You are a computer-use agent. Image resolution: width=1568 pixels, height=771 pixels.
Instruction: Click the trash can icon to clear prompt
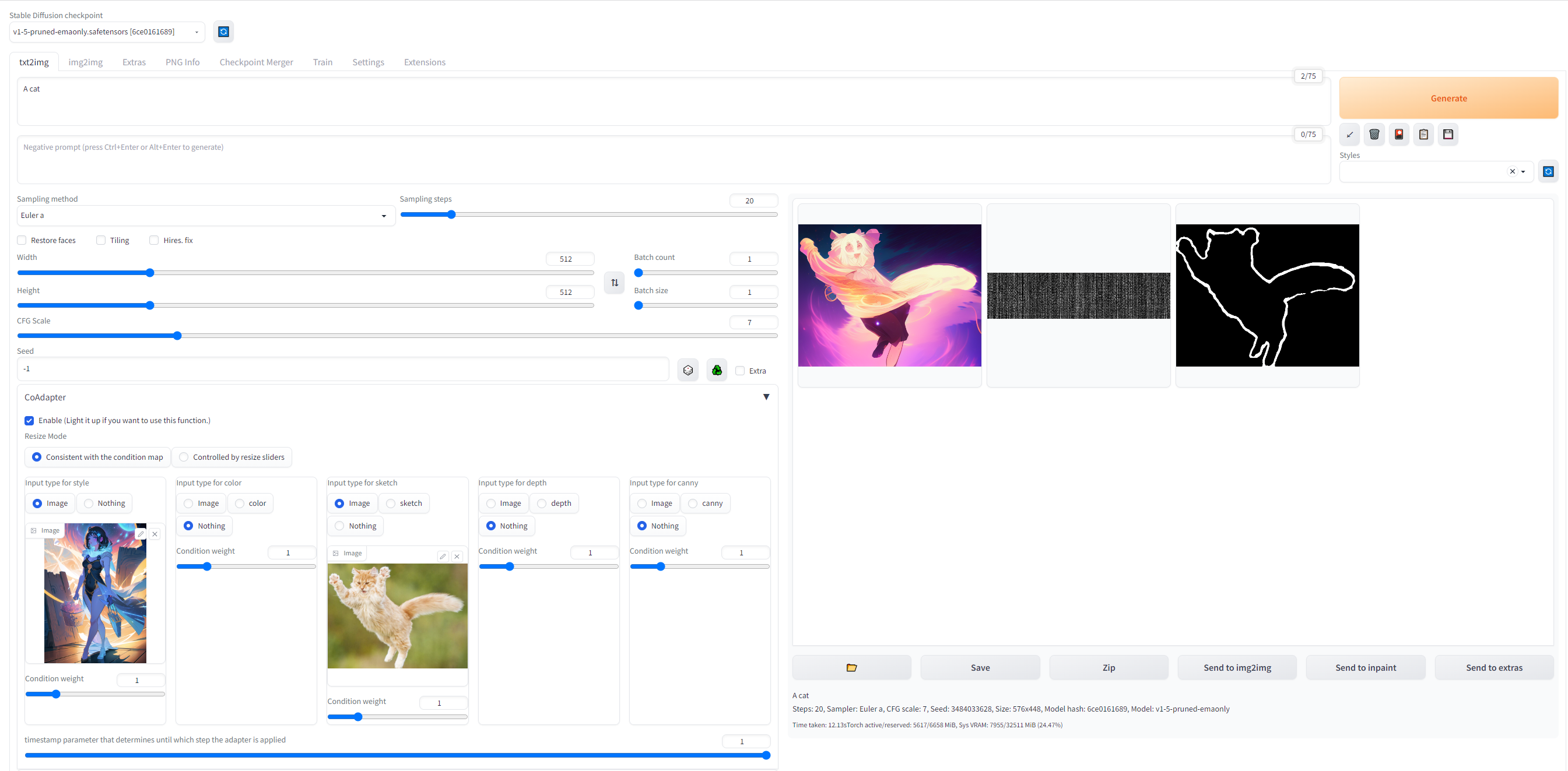(1374, 135)
